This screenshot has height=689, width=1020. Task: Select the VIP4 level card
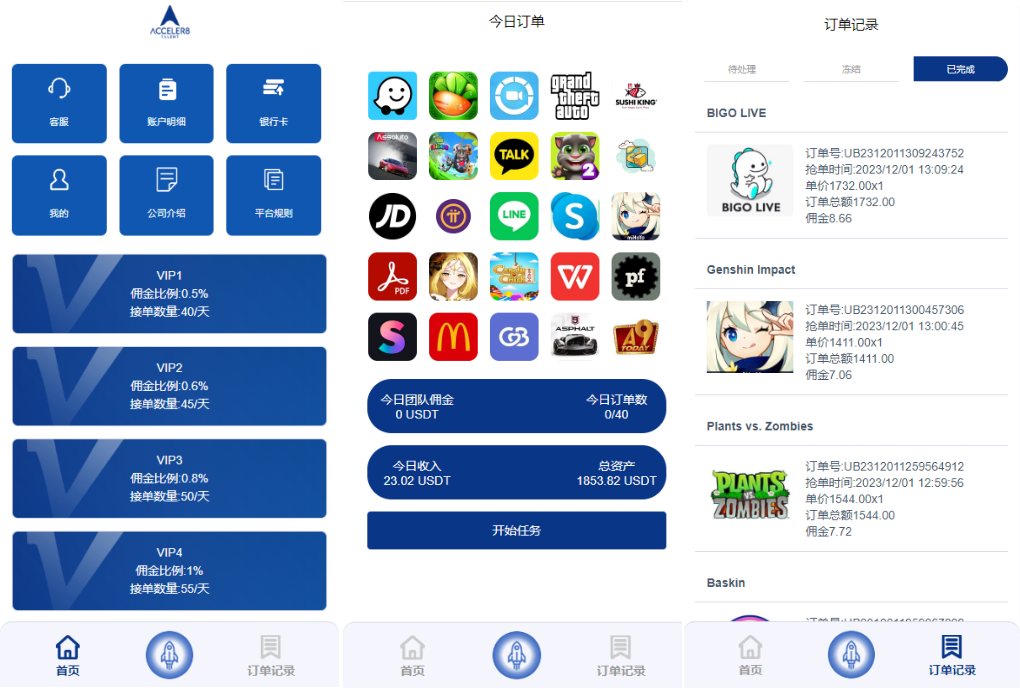click(x=169, y=571)
